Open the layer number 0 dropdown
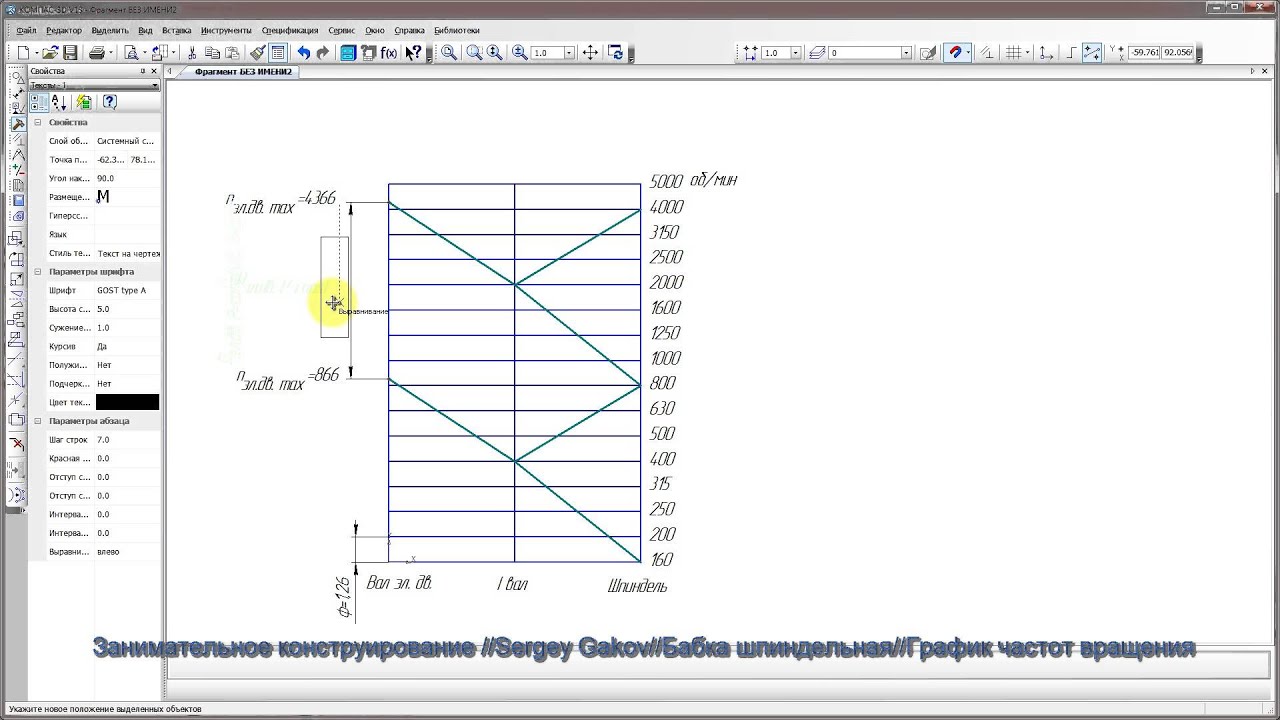This screenshot has width=1280, height=720. (906, 52)
